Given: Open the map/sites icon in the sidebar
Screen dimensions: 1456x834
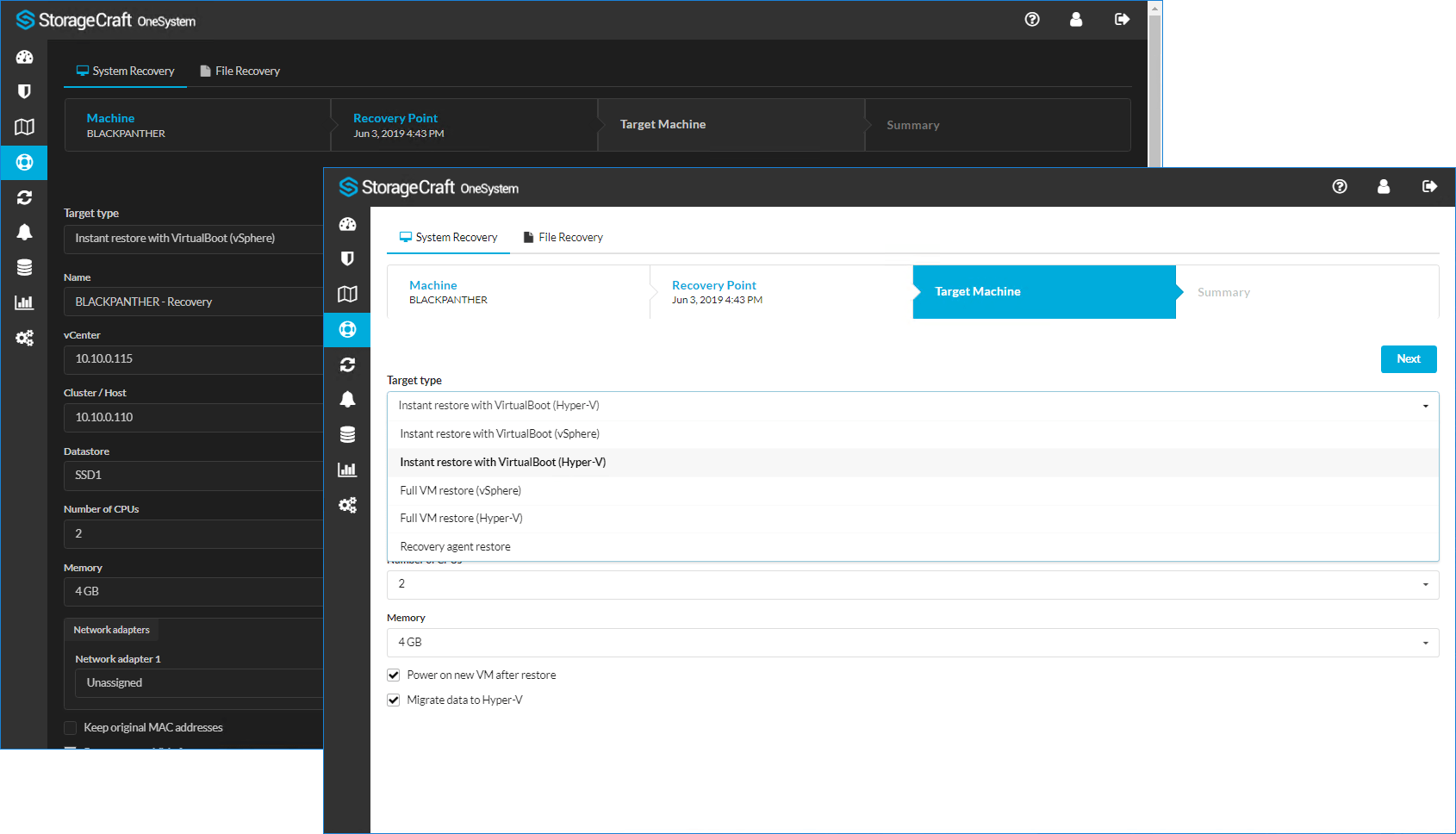Looking at the screenshot, I should (x=347, y=294).
